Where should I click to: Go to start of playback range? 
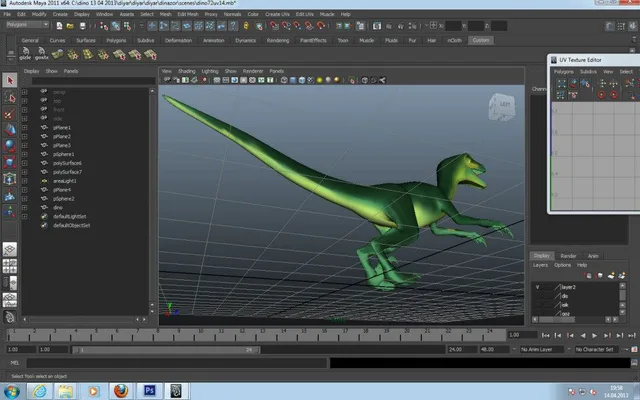545,336
